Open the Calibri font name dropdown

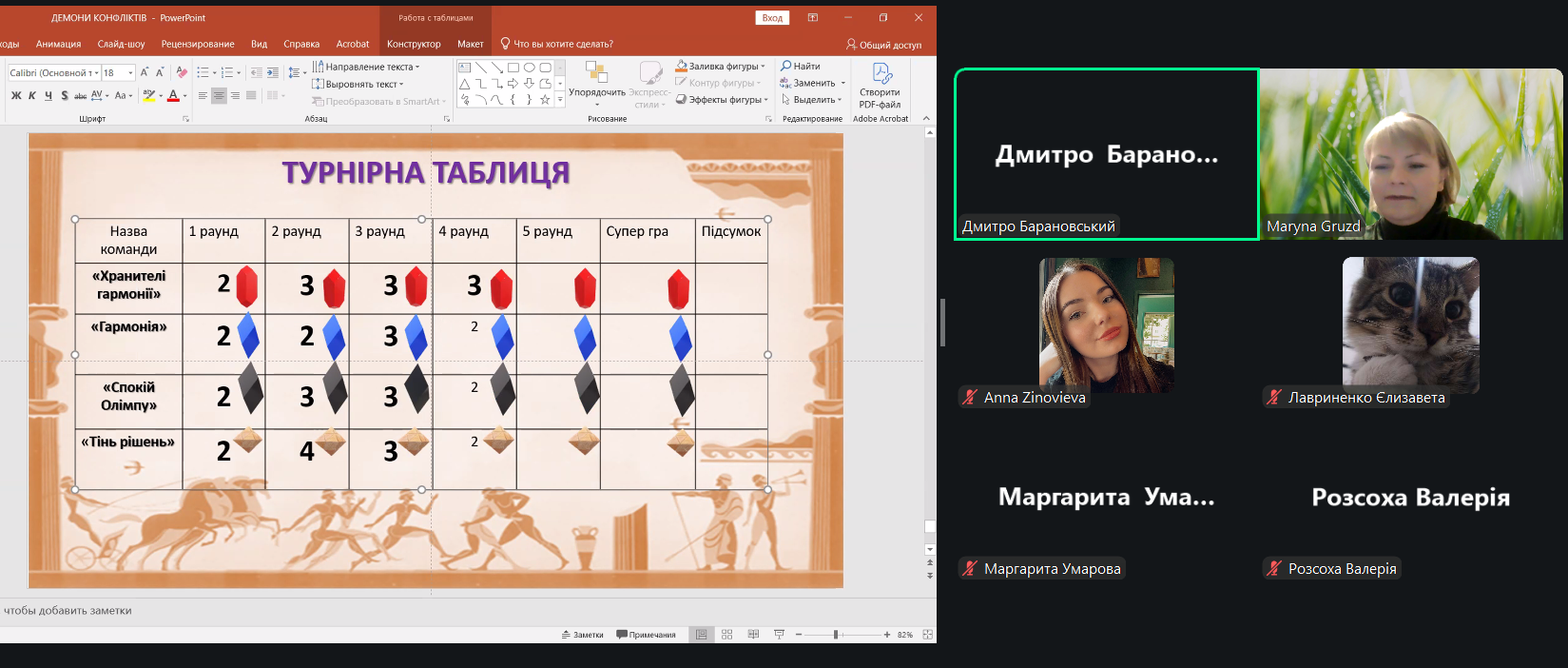(x=53, y=72)
